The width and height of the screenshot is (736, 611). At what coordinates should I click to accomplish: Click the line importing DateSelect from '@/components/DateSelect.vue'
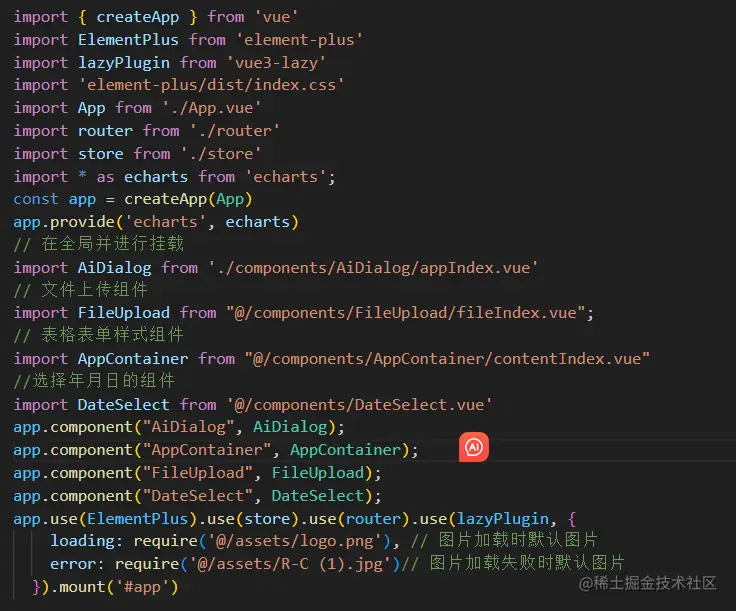point(253,405)
